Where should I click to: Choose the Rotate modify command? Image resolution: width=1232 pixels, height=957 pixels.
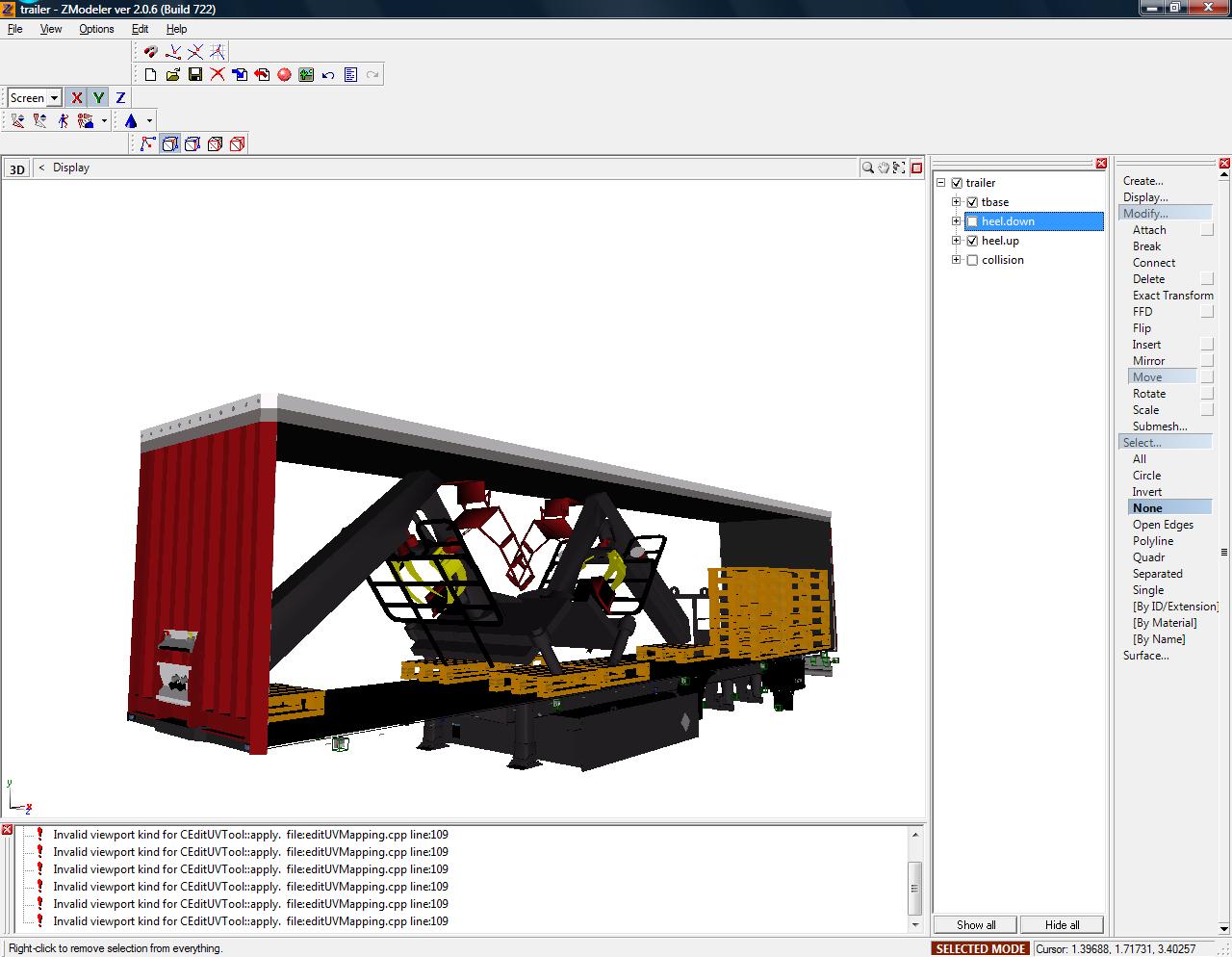(1148, 394)
